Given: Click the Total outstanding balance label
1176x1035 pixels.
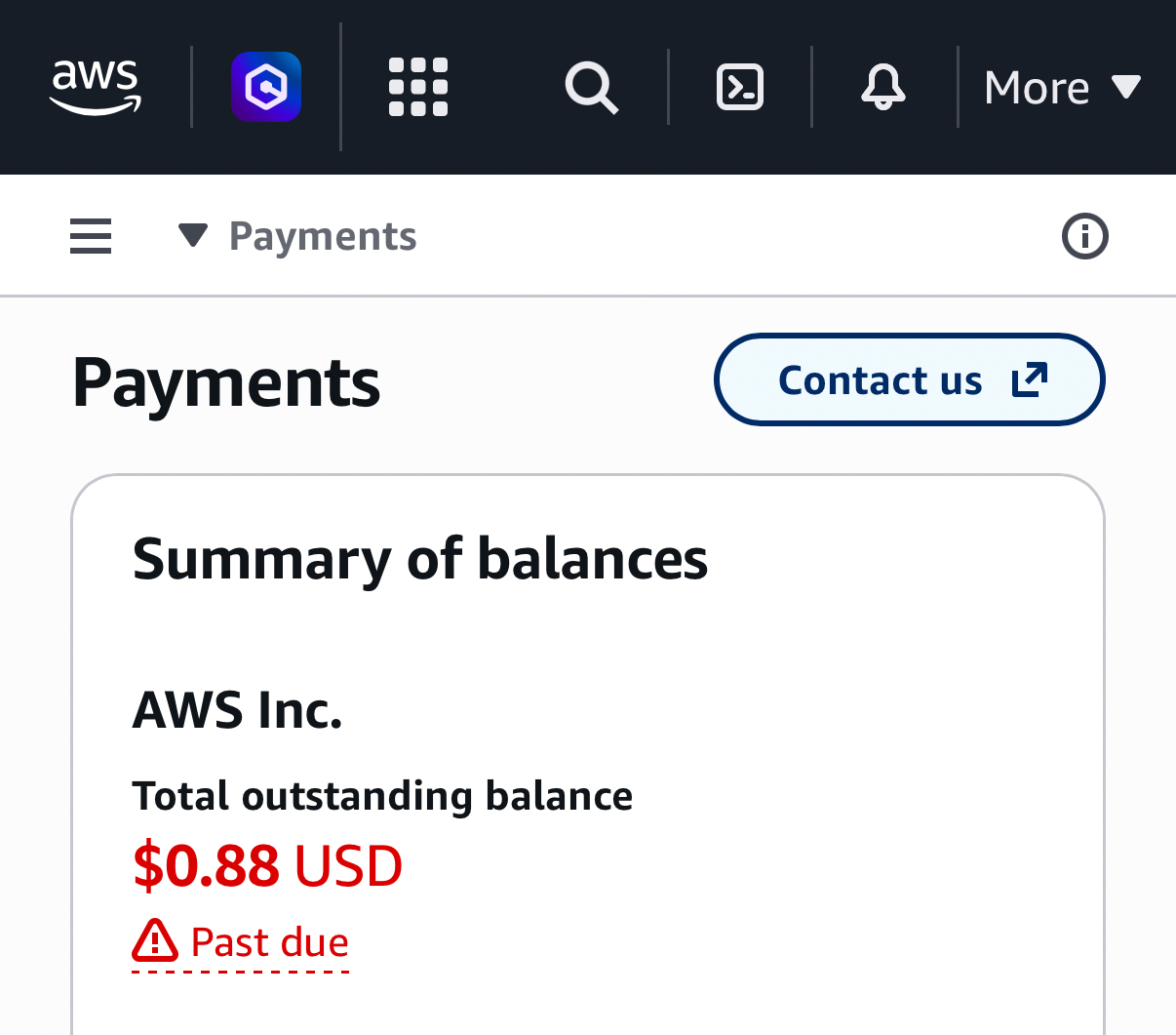Looking at the screenshot, I should point(382,796).
